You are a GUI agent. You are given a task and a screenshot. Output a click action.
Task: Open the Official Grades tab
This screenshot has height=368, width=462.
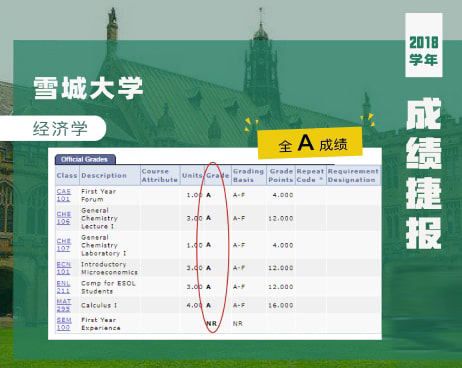85,159
